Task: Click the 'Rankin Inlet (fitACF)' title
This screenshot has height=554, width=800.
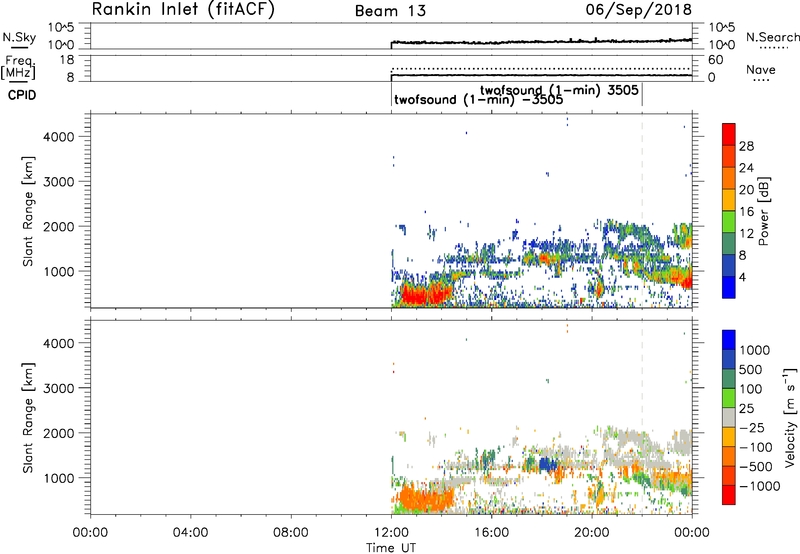Action: coord(183,9)
